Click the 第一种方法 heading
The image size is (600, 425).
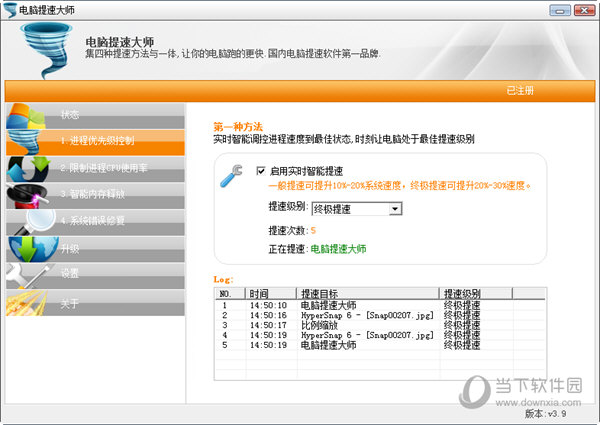pyautogui.click(x=238, y=127)
